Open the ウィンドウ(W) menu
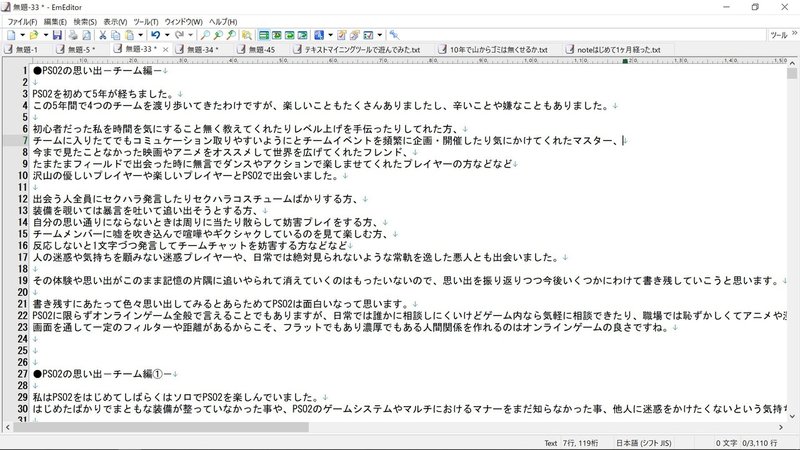Viewport: 800px width, 450px height. click(183, 22)
